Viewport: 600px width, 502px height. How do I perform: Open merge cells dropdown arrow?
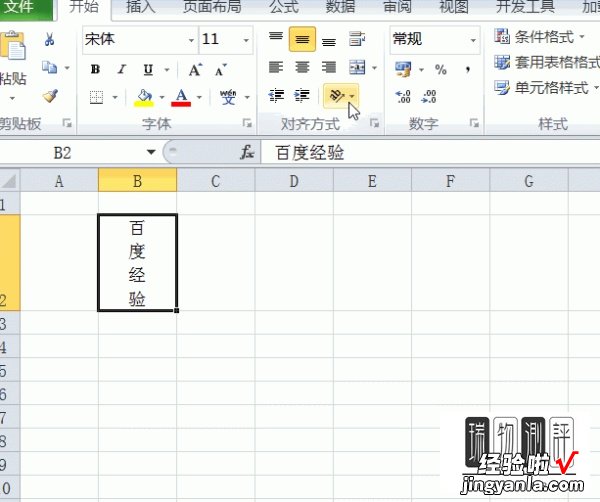point(375,68)
